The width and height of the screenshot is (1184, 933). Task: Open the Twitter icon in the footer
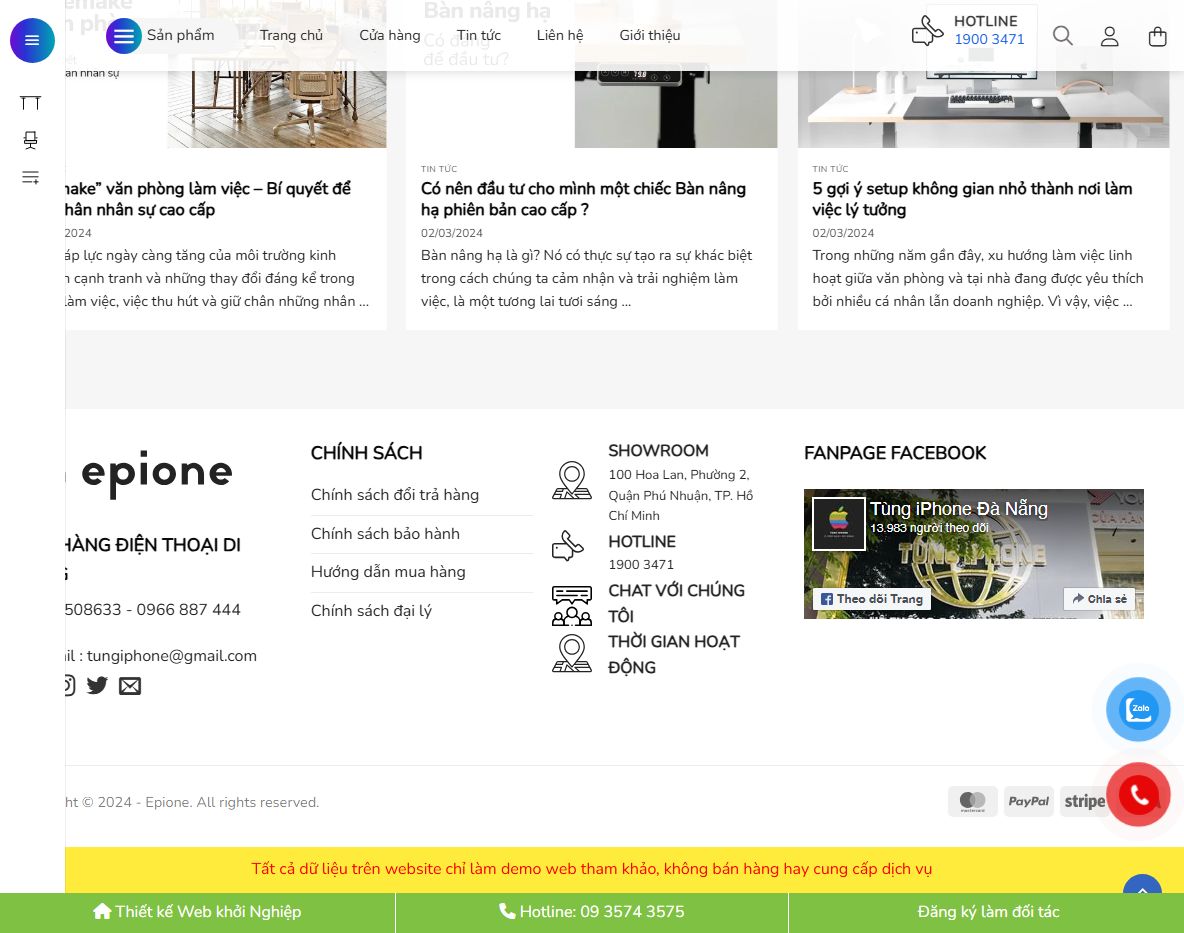(x=97, y=685)
